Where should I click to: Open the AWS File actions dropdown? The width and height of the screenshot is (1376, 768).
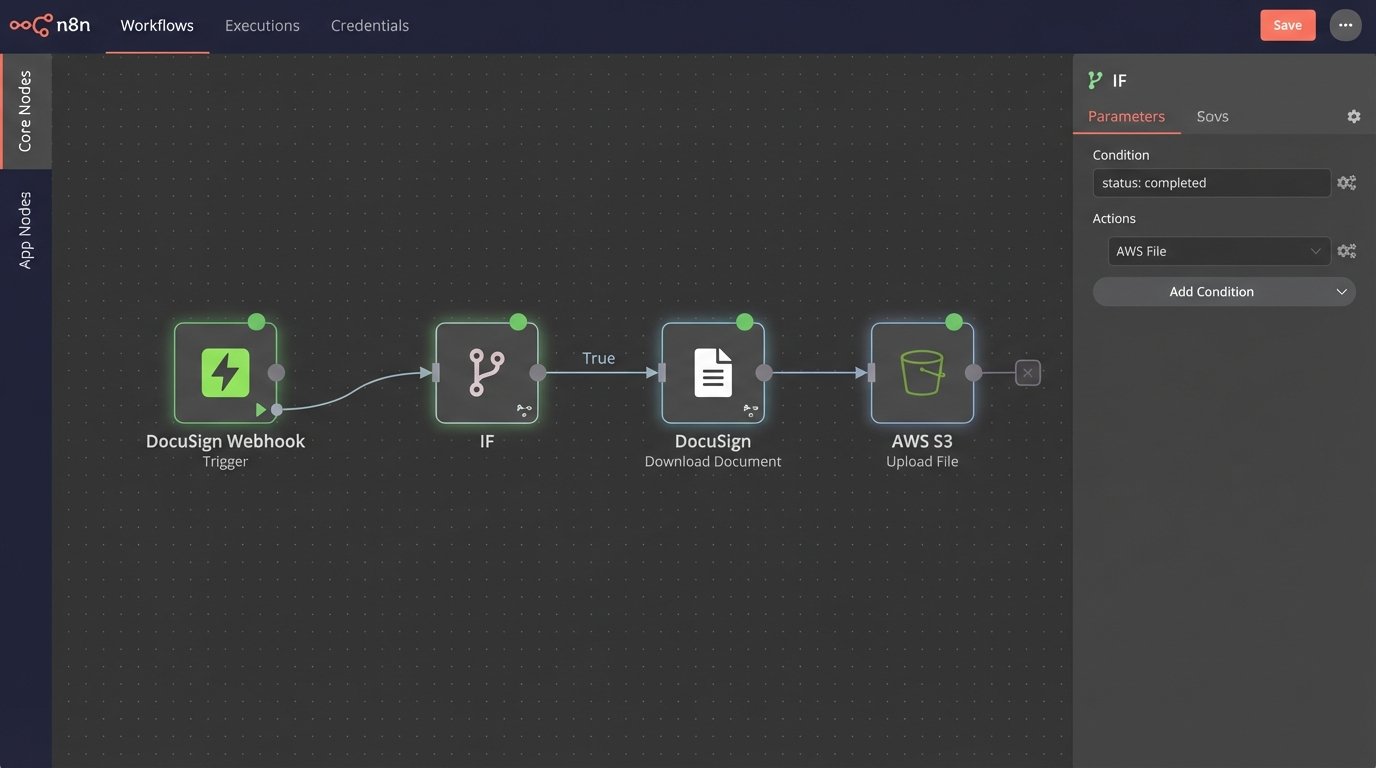pos(1218,250)
